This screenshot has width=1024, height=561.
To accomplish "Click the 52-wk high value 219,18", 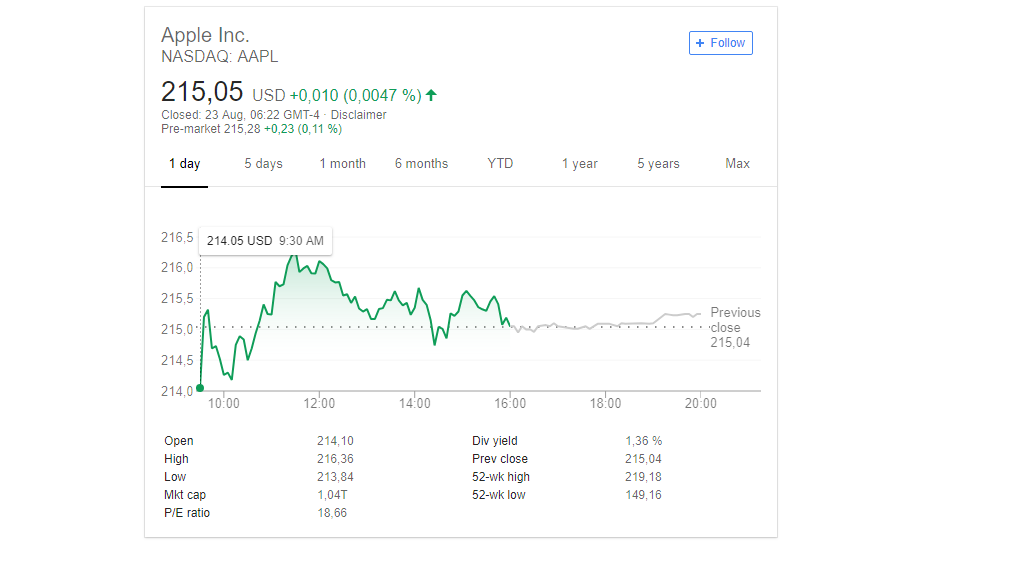I will (643, 477).
